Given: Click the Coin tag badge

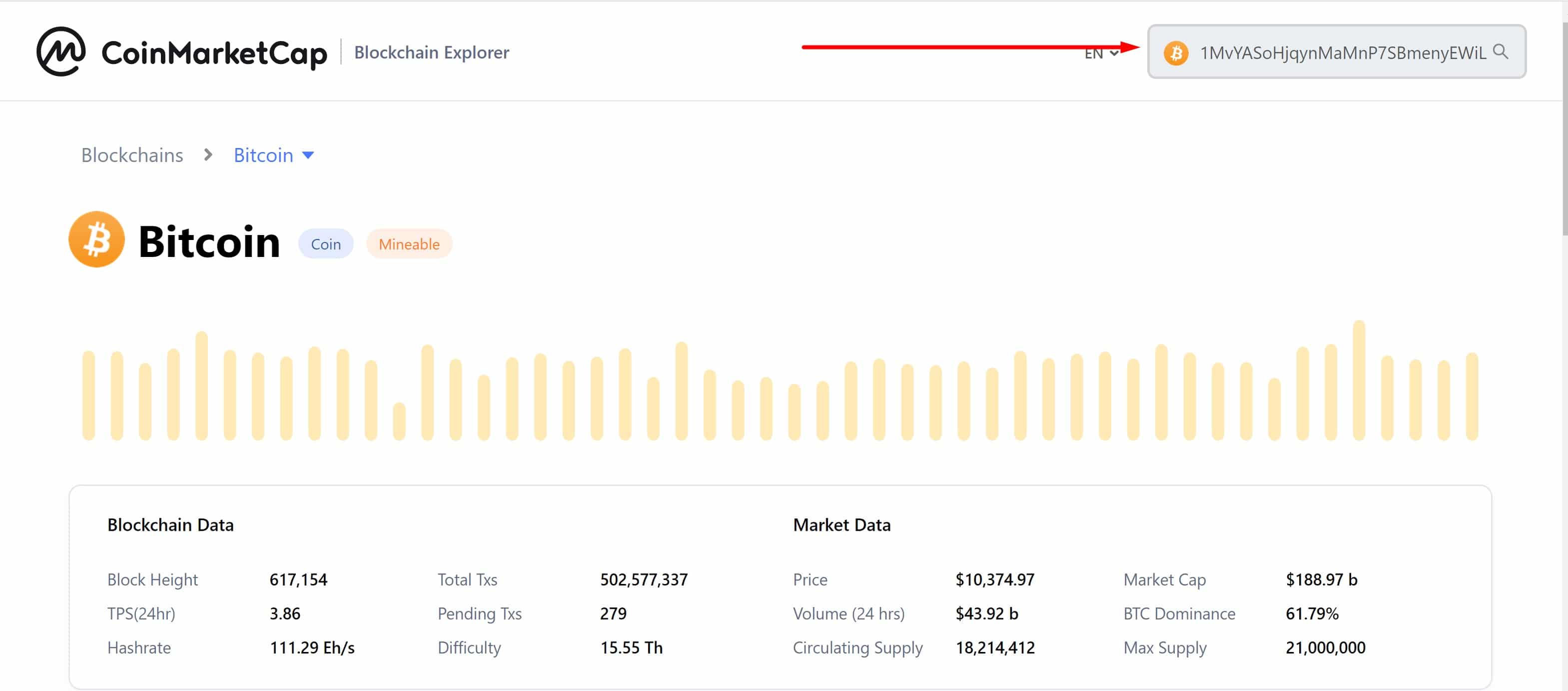Looking at the screenshot, I should [x=326, y=243].
